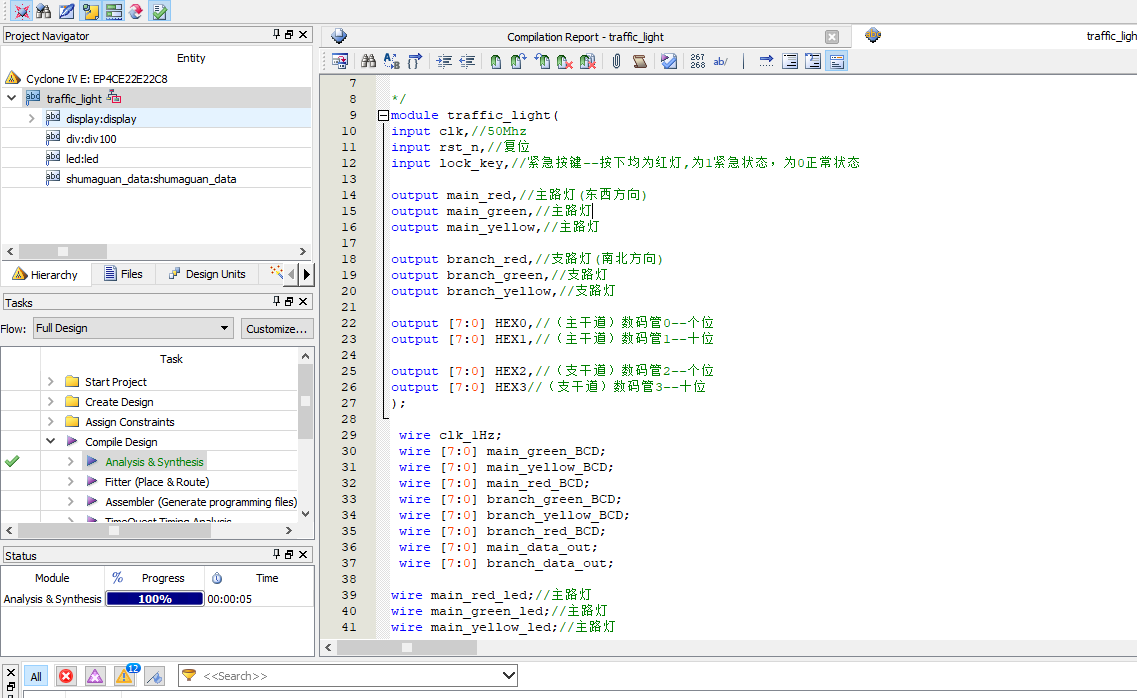Expand the display:display hierarchy node
The width and height of the screenshot is (1137, 698).
31,118
